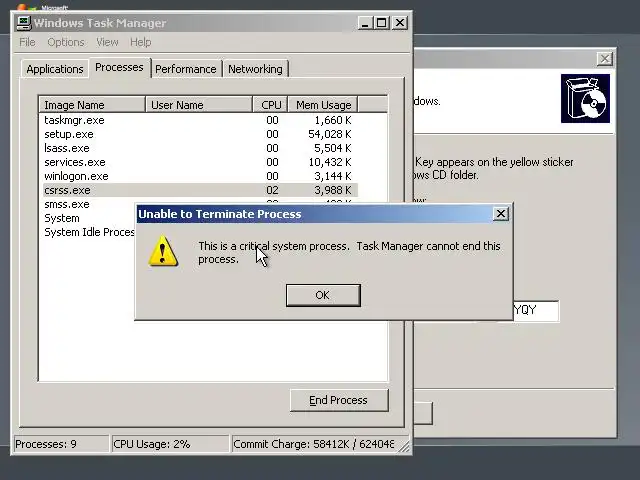The image size is (640, 480).
Task: Click the 54,028 K memory value
Action: click(329, 134)
